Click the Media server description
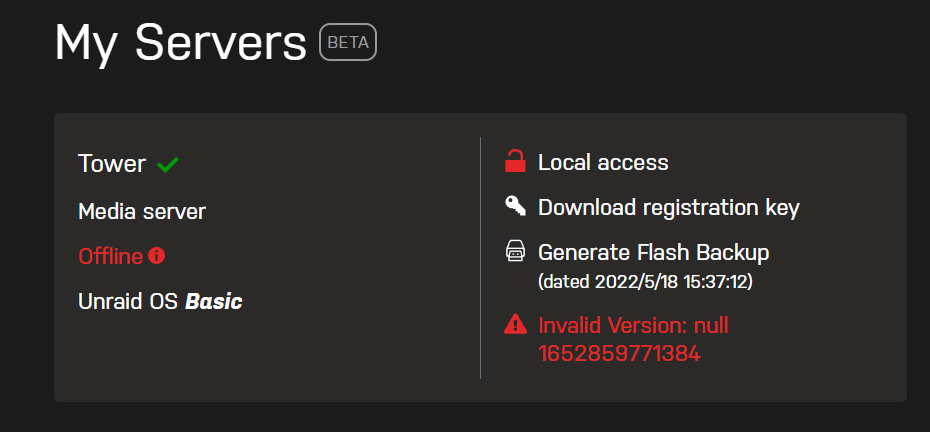The height and width of the screenshot is (432, 930). click(142, 211)
